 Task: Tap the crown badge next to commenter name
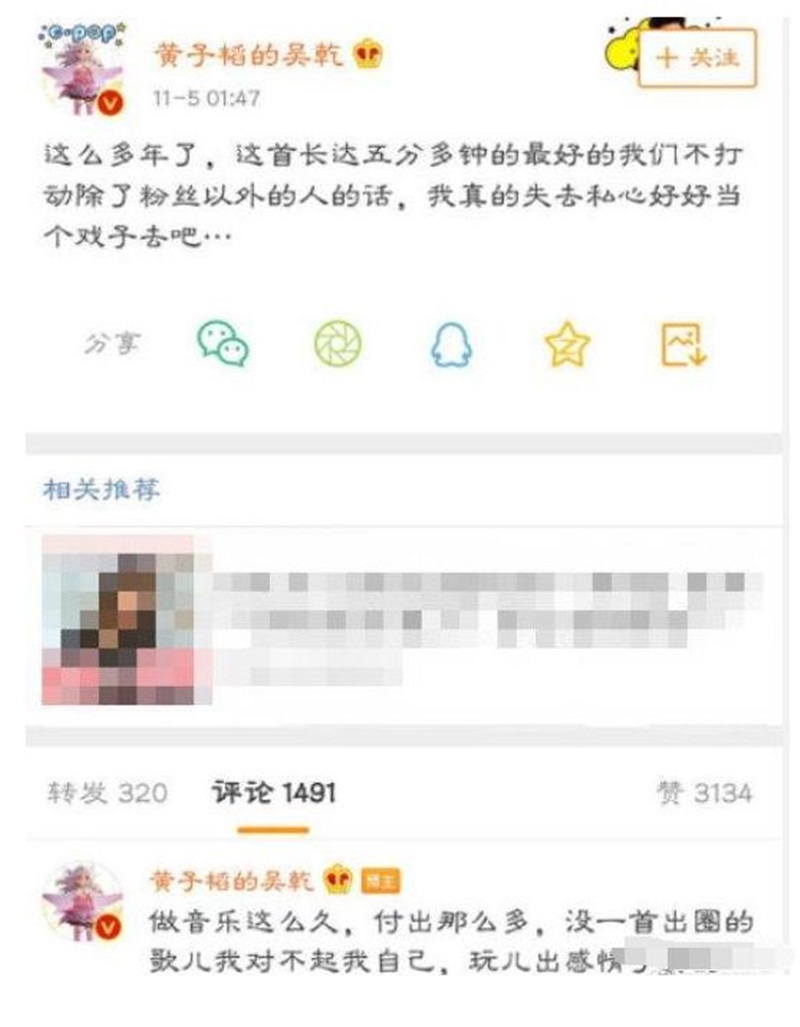coord(337,880)
